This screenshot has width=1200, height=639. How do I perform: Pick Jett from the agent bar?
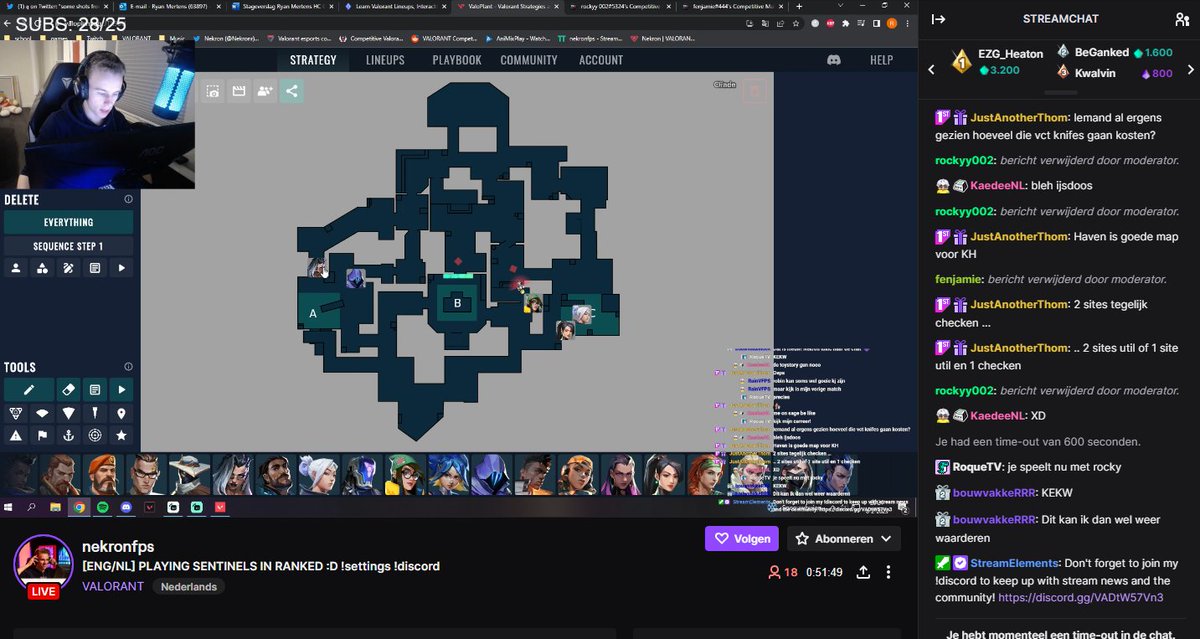tap(318, 475)
